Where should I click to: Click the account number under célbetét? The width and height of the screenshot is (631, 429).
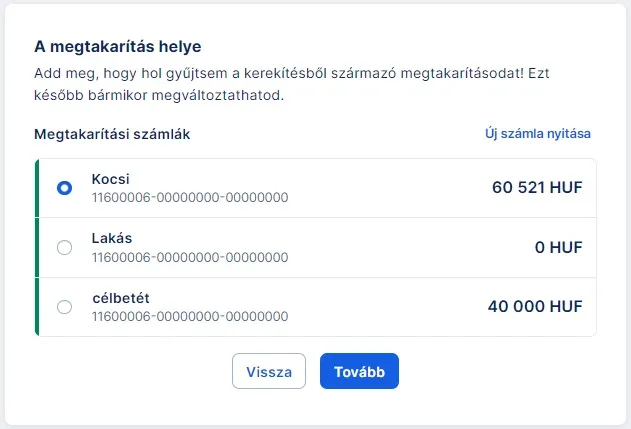(190, 317)
